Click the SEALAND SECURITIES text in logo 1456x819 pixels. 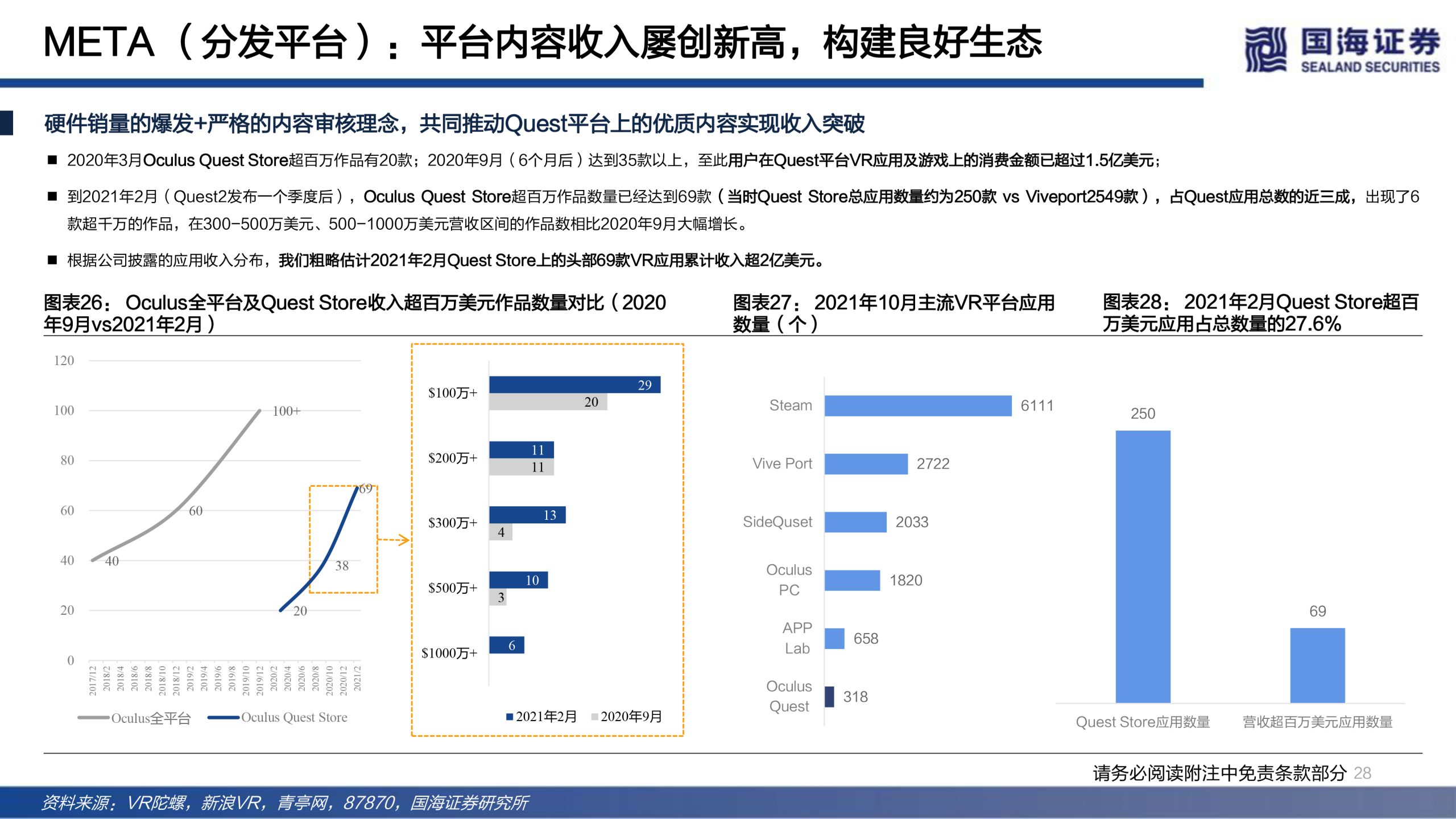(1370, 67)
